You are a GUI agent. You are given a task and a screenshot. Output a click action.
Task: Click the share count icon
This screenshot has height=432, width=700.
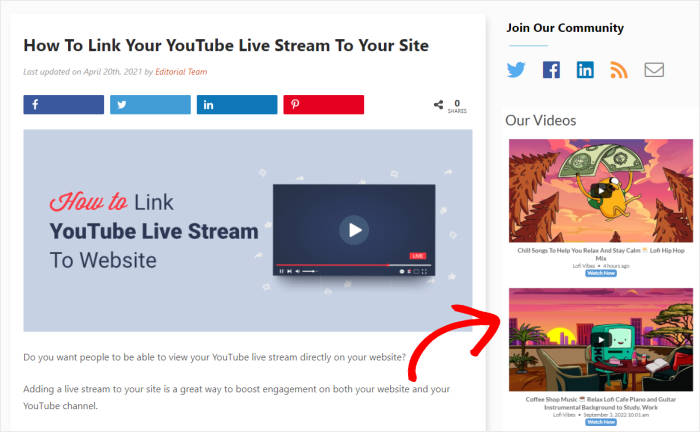tap(438, 105)
